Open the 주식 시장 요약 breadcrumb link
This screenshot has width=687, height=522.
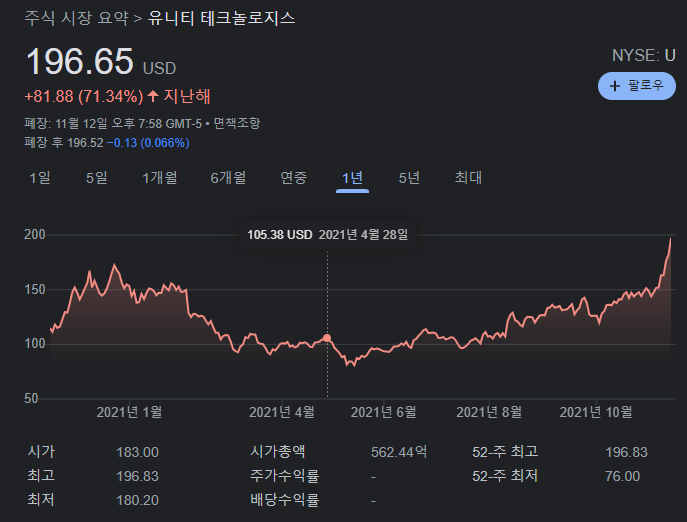[77, 18]
